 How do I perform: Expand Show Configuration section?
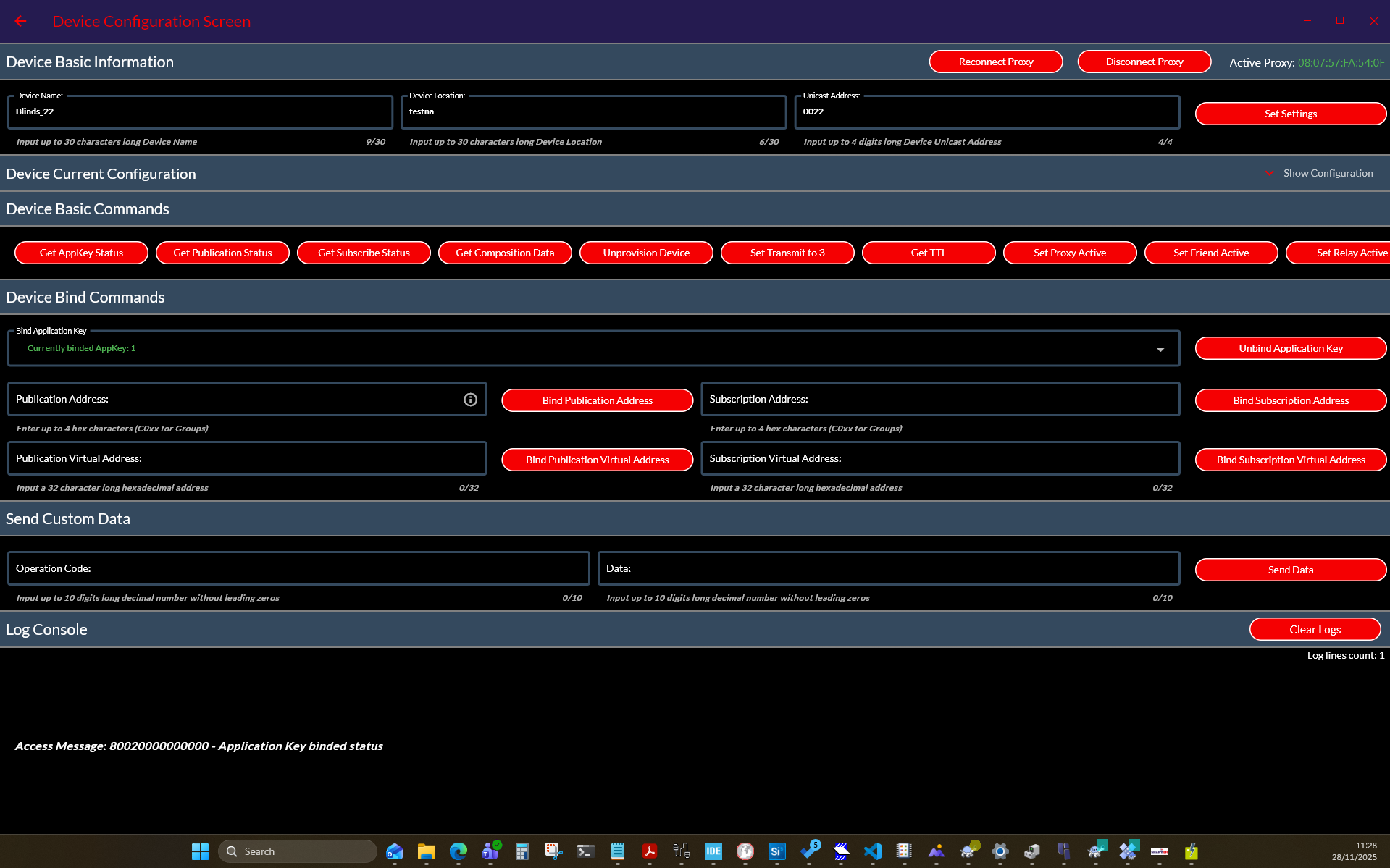1320,174
